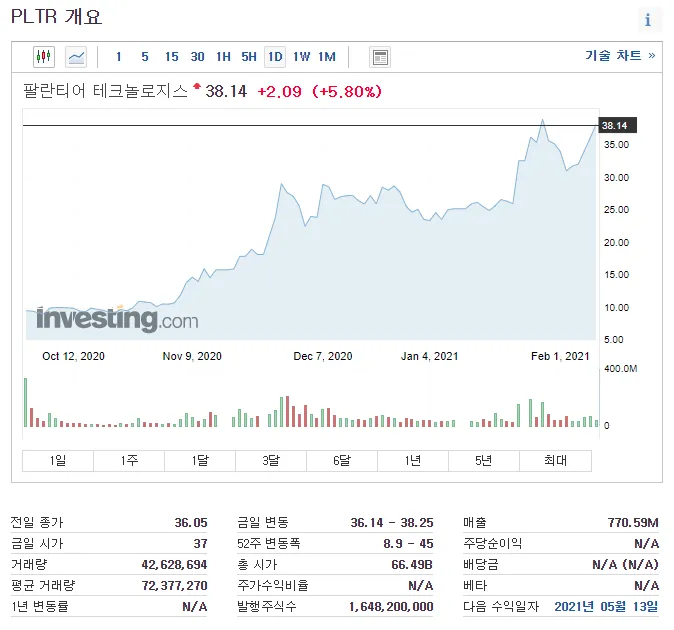This screenshot has height=630, width=674.
Task: Switch interval to 1M
Action: [x=327, y=57]
